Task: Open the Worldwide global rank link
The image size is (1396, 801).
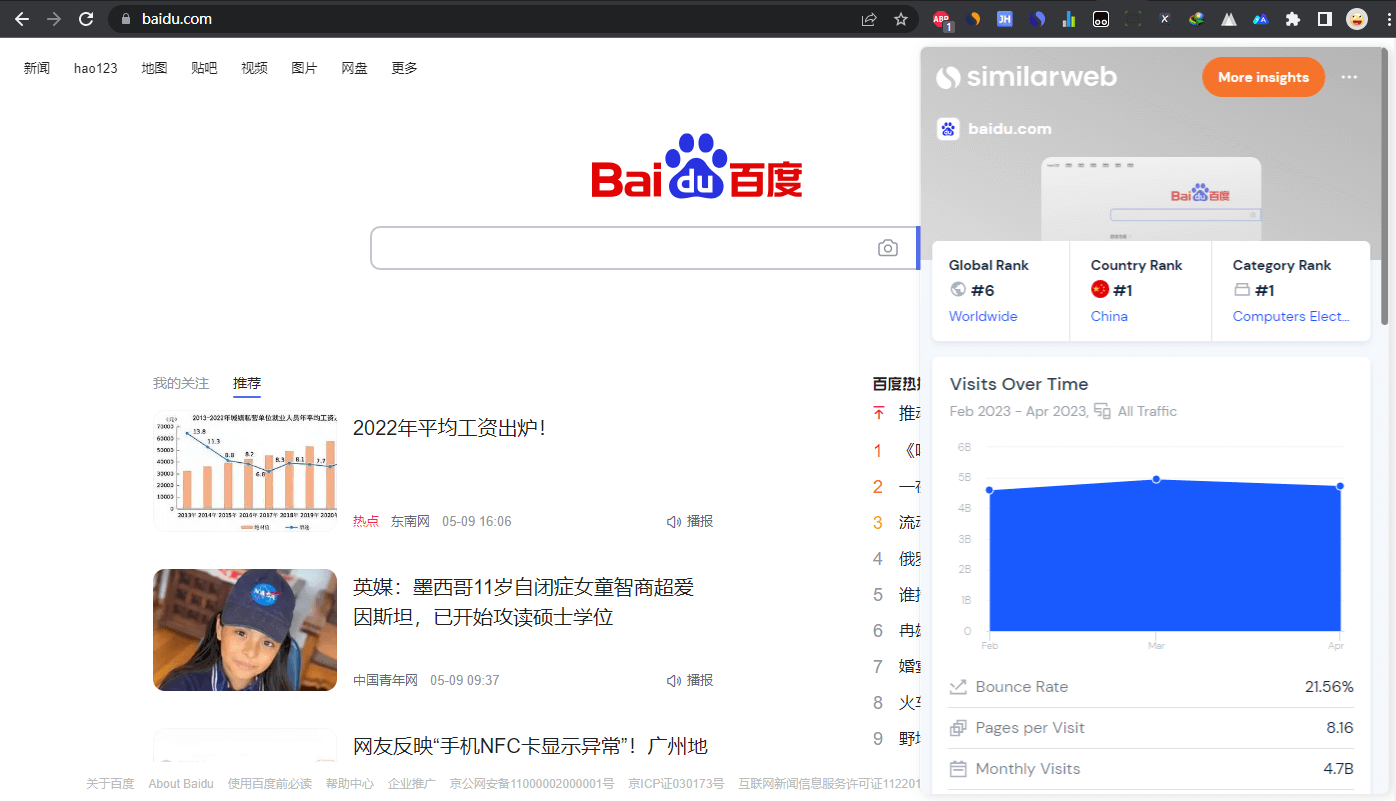Action: (x=983, y=316)
